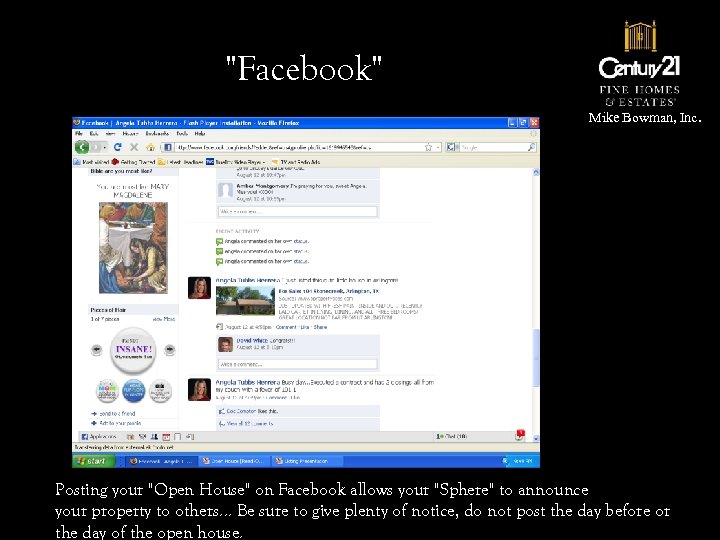Viewport: 720px width, 540px height.
Task: Open the Tools menu
Action: tap(182, 134)
